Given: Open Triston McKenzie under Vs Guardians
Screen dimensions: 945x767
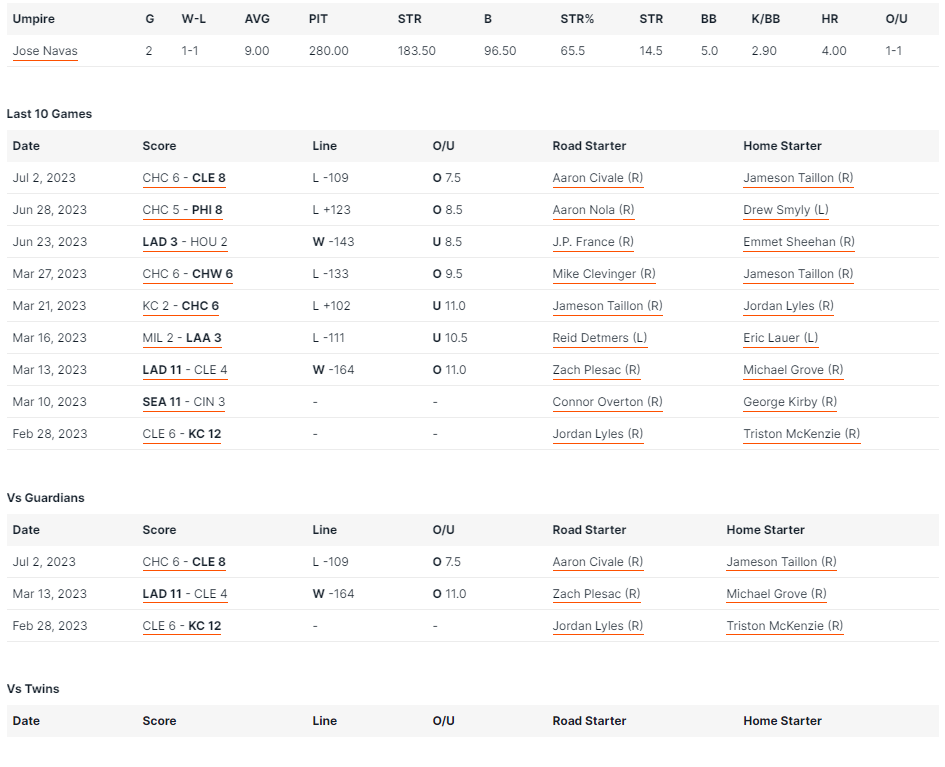Looking at the screenshot, I should pyautogui.click(x=785, y=626).
